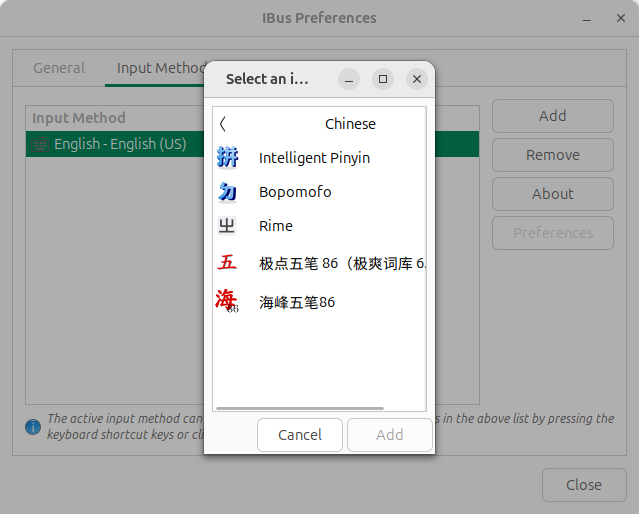Click the 海峰五笔86 red icon
Screen dimensions: 639x514
point(227,301)
